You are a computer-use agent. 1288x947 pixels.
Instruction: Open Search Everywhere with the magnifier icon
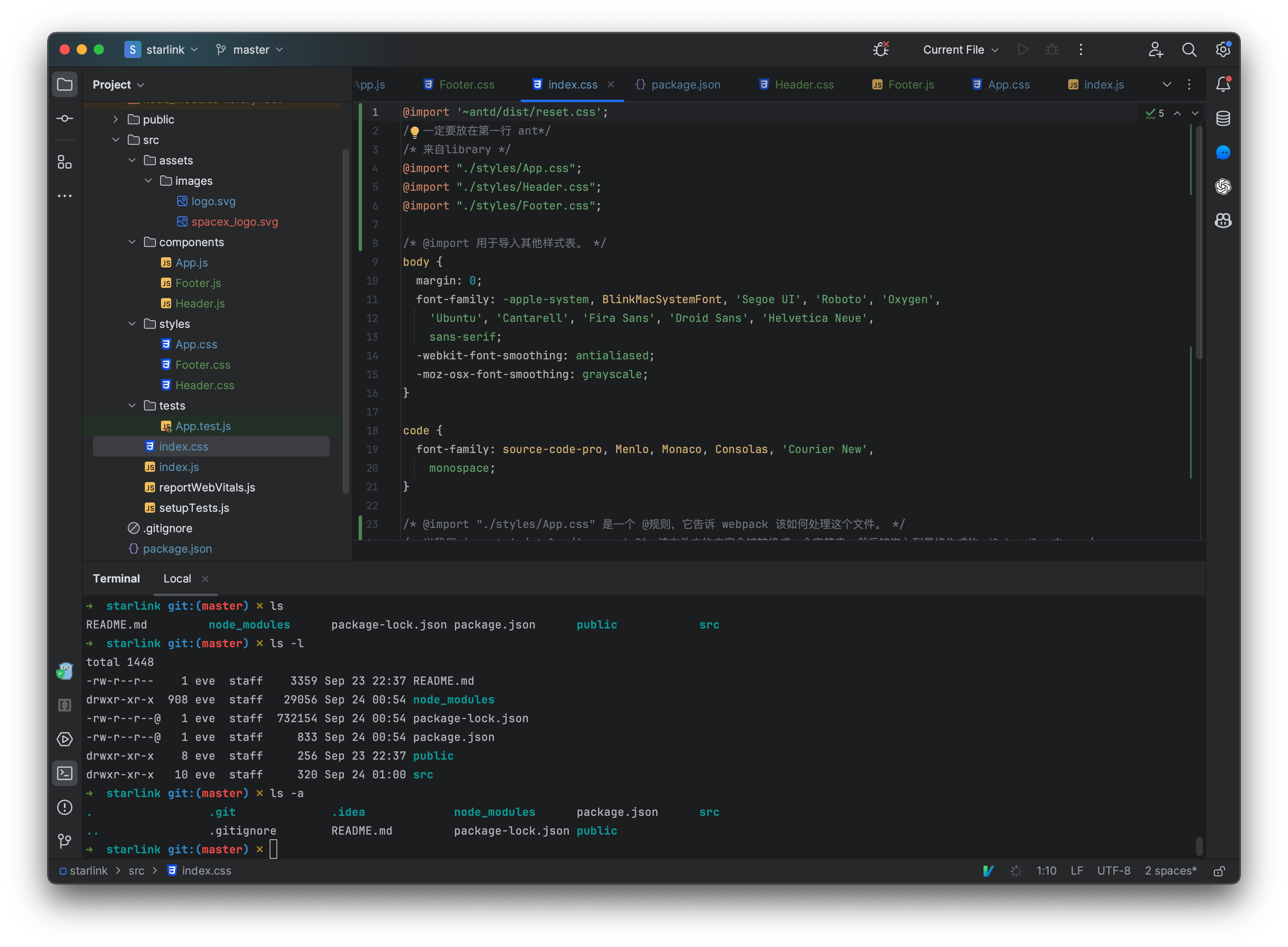coord(1189,49)
